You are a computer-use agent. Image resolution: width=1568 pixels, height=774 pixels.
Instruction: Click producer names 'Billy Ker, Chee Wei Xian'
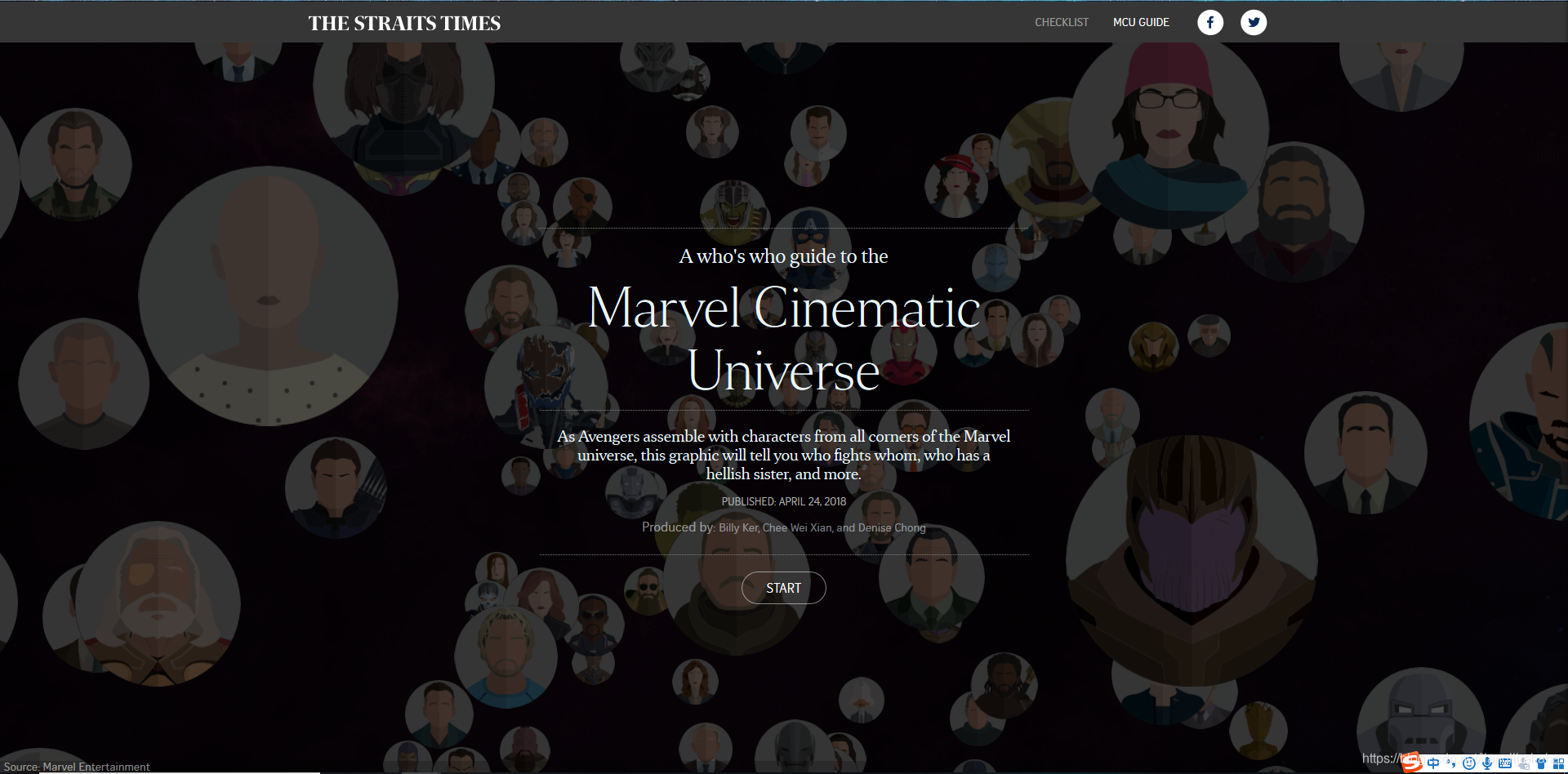point(776,528)
